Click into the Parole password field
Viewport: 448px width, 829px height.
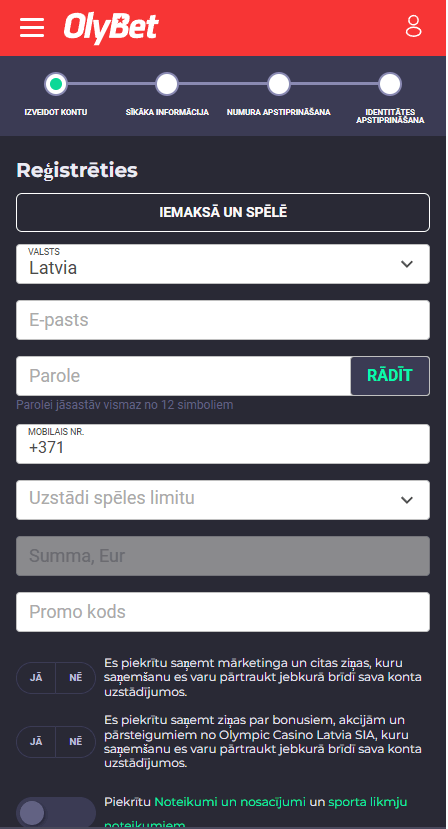183,376
